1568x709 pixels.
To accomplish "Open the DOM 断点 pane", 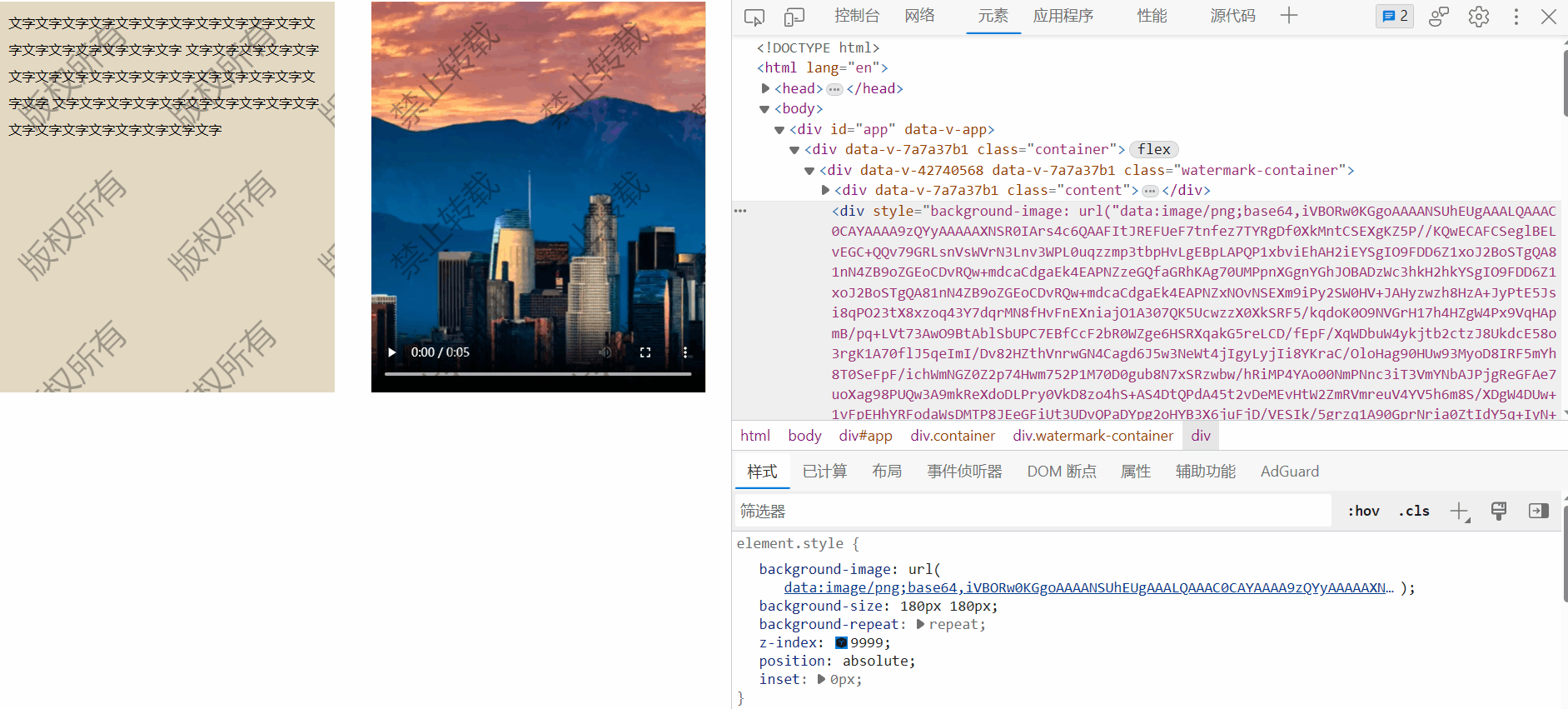I will [x=1062, y=472].
